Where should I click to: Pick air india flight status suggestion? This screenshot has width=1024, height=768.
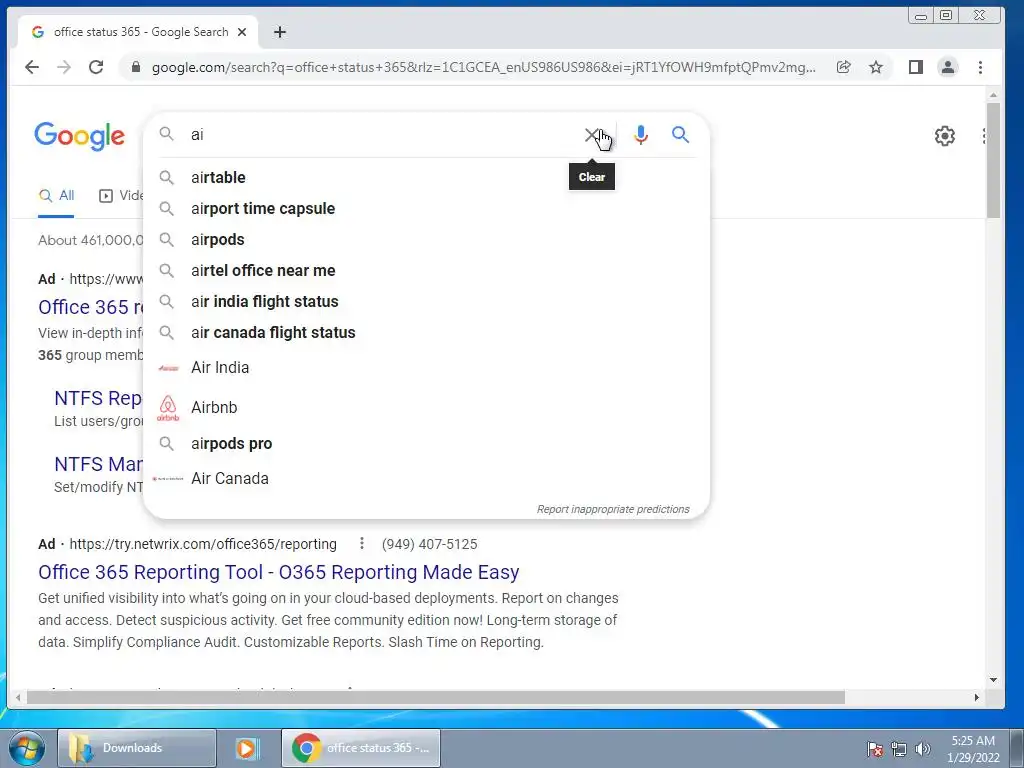(426, 302)
